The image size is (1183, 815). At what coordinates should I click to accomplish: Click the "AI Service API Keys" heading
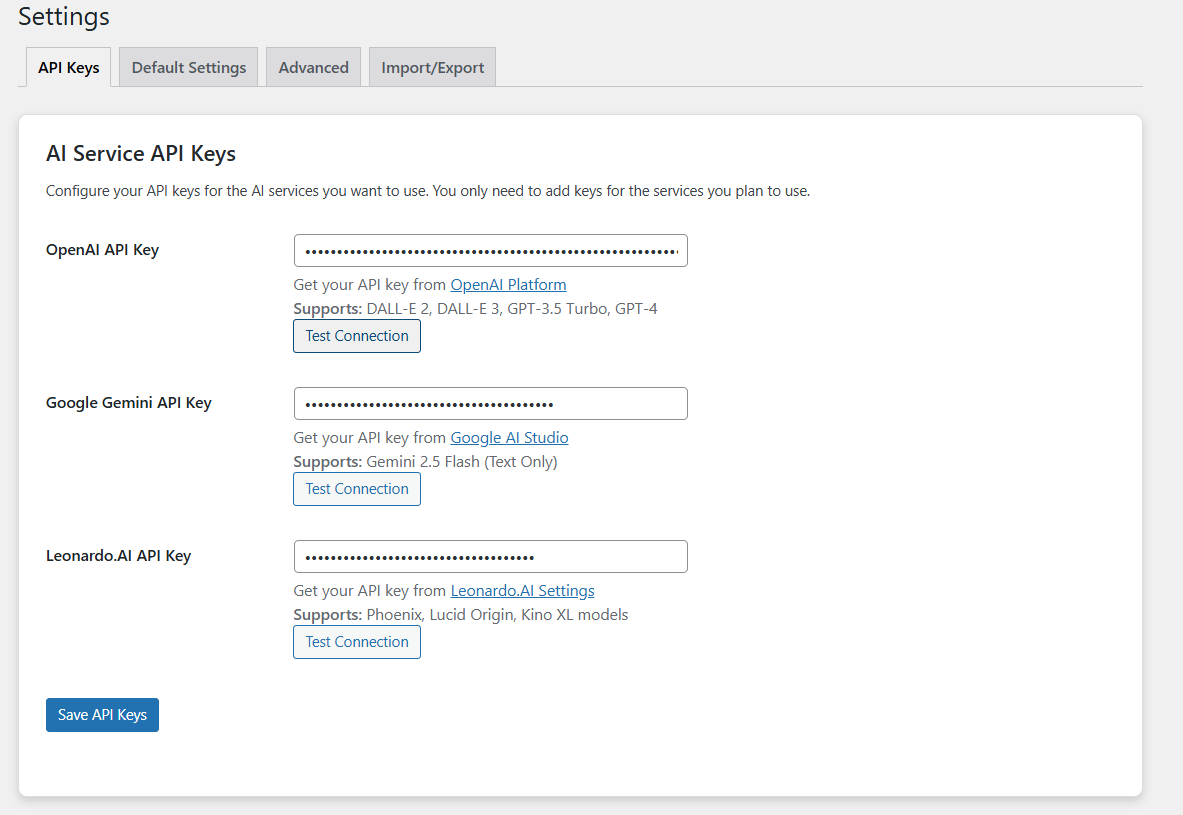tap(141, 154)
